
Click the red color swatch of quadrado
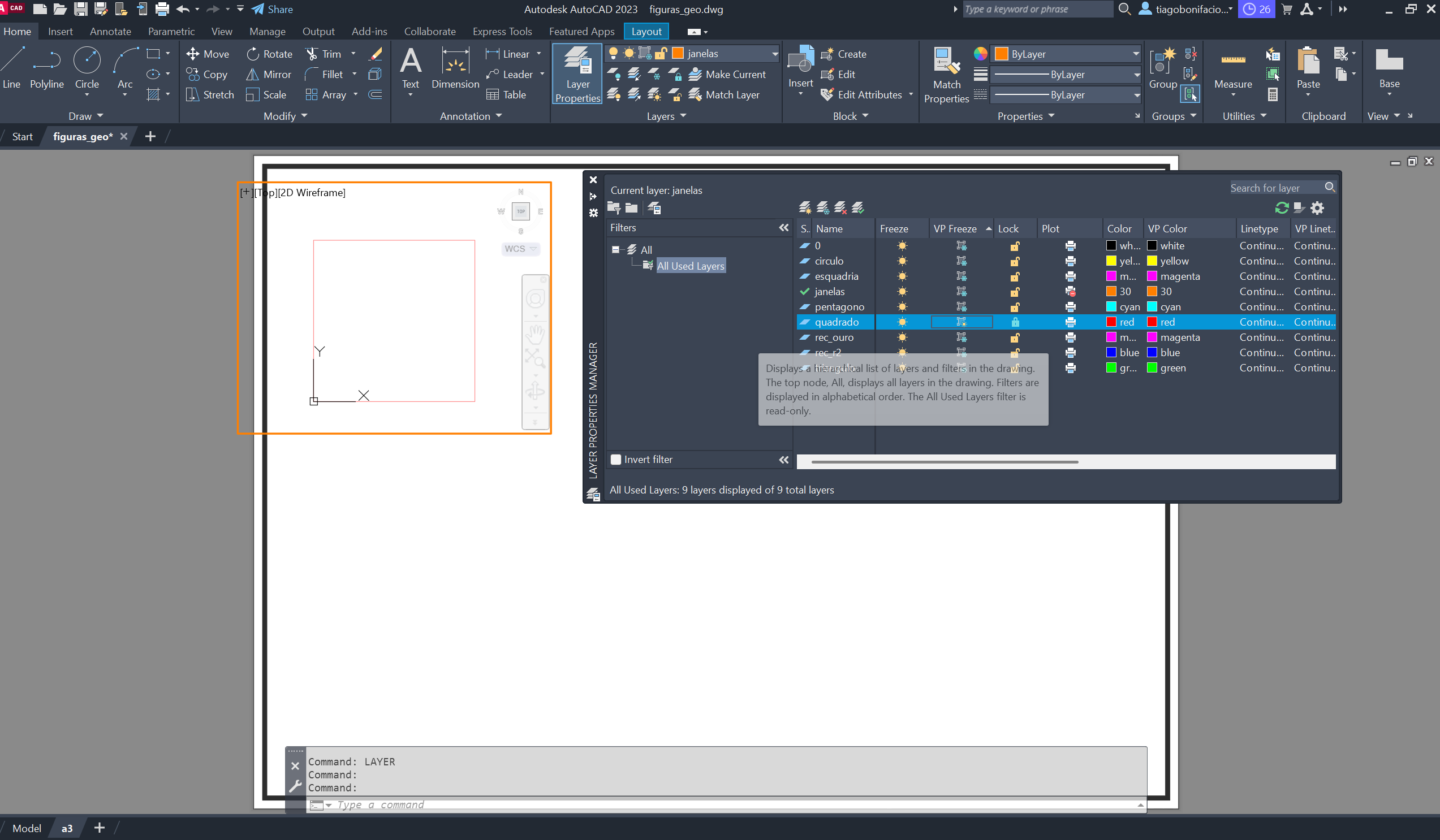1111,322
